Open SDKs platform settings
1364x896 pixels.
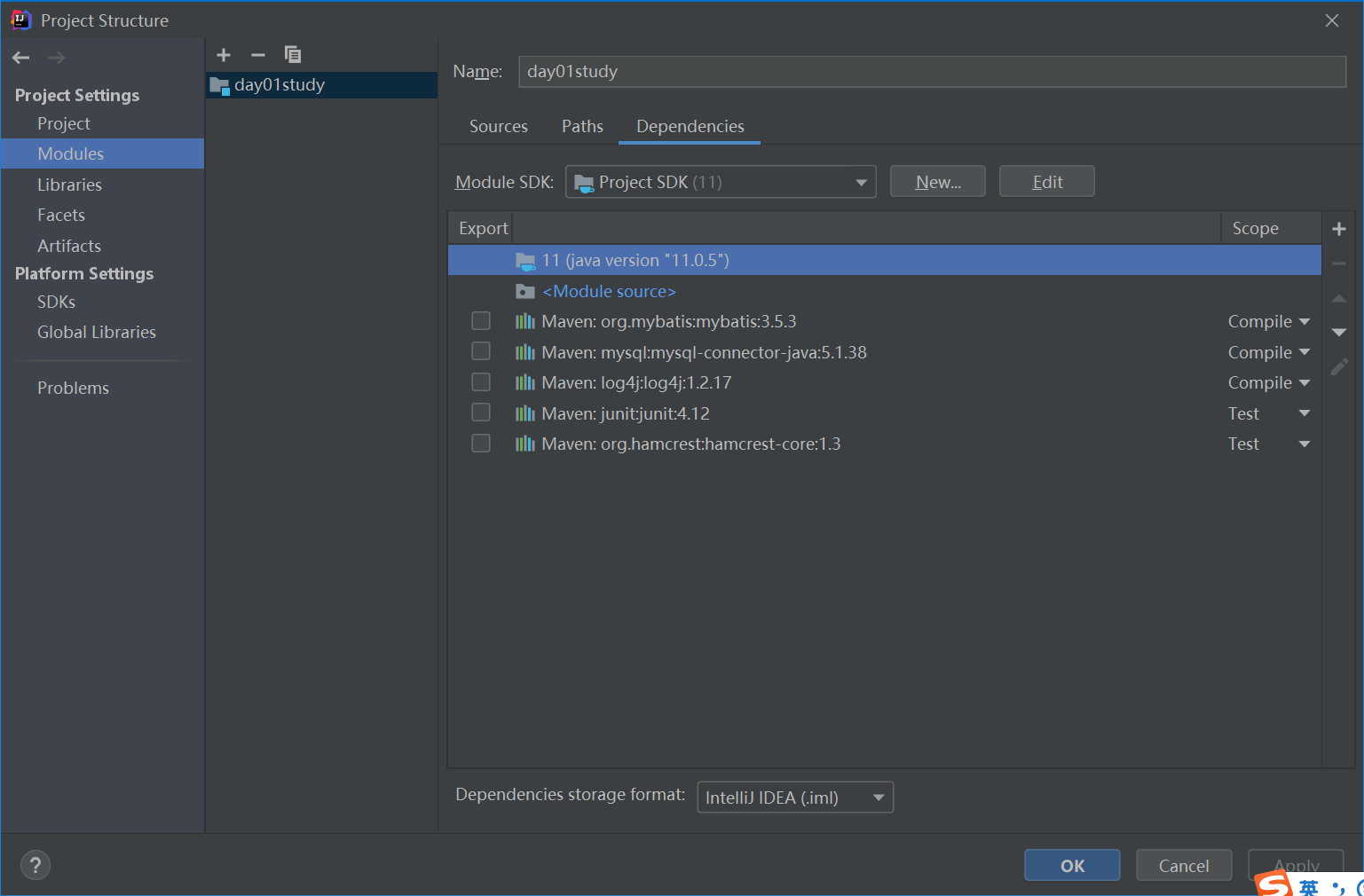click(x=56, y=302)
